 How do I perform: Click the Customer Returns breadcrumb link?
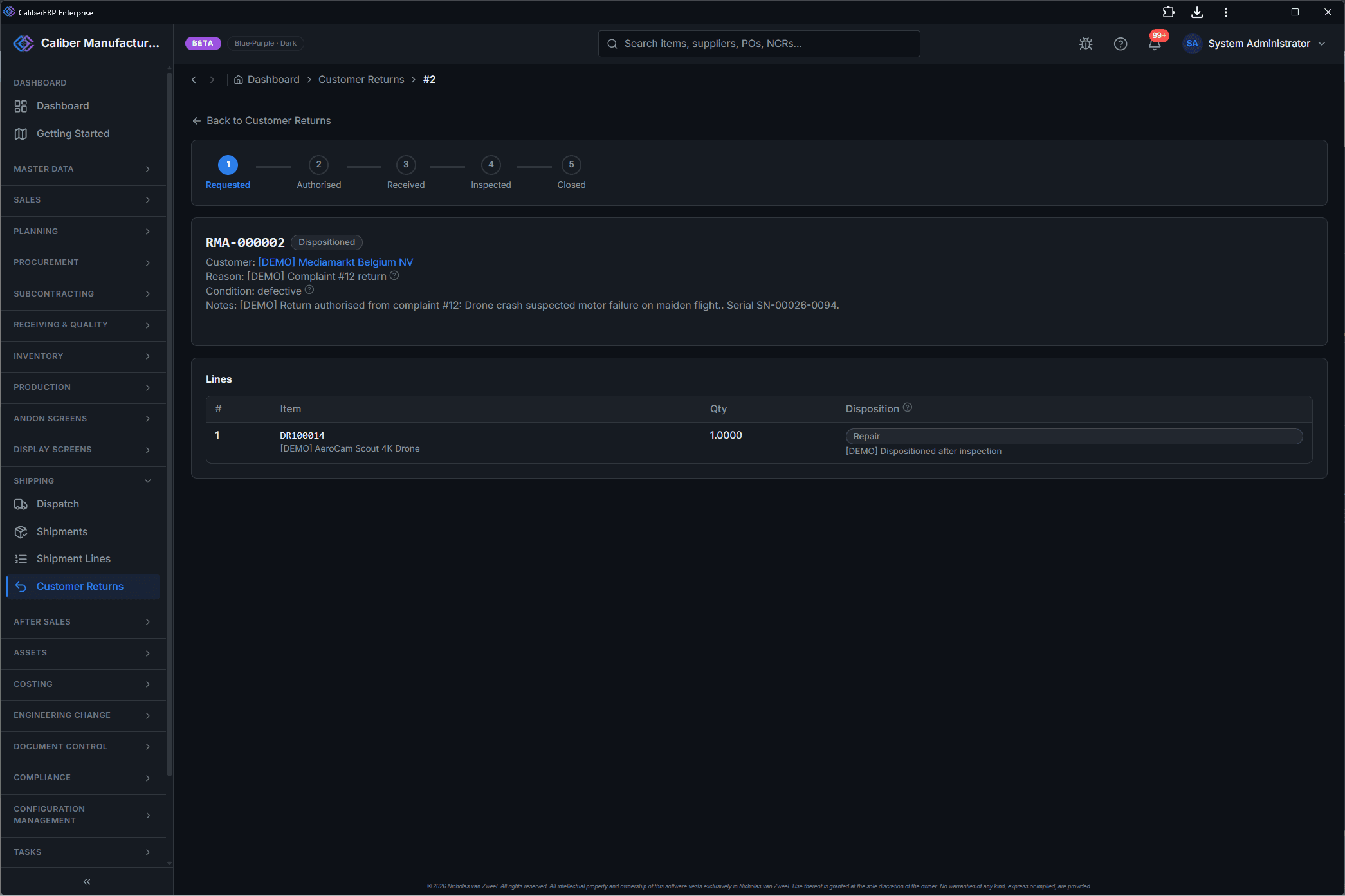(361, 80)
